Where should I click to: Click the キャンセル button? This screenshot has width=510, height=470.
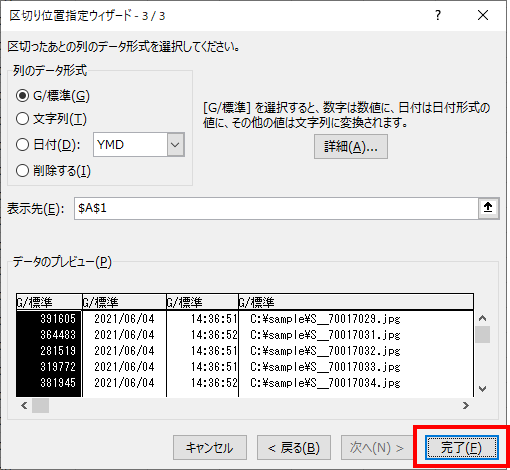coord(210,448)
